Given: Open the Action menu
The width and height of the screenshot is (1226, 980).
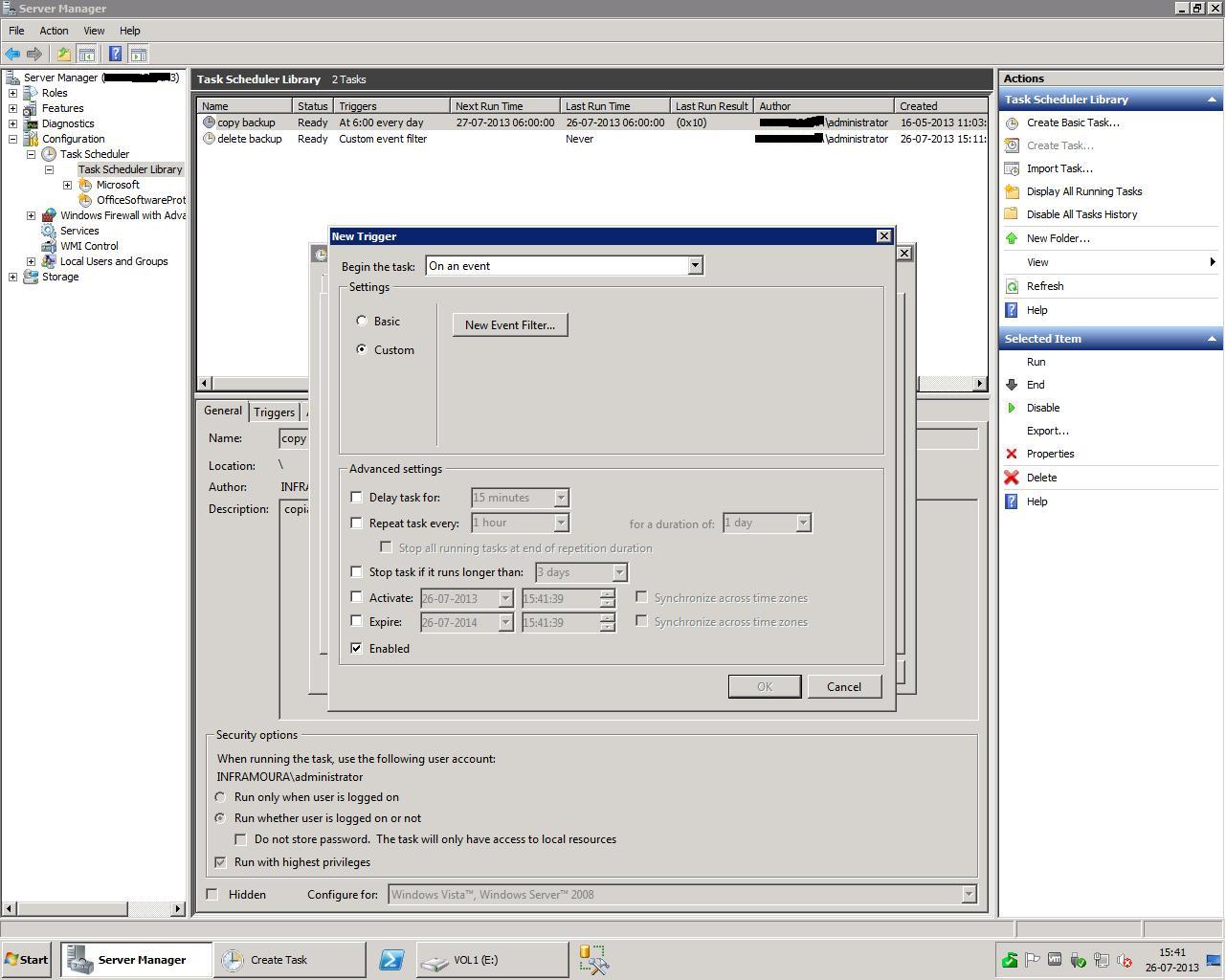Looking at the screenshot, I should [54, 31].
